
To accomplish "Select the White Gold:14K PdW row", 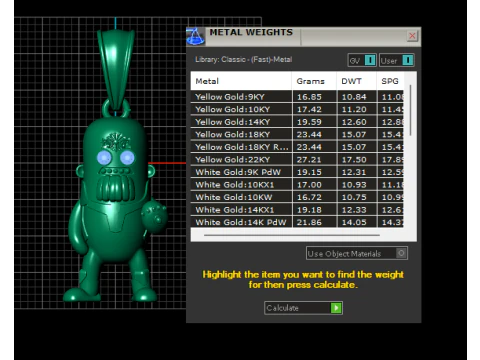I will click(x=297, y=222).
